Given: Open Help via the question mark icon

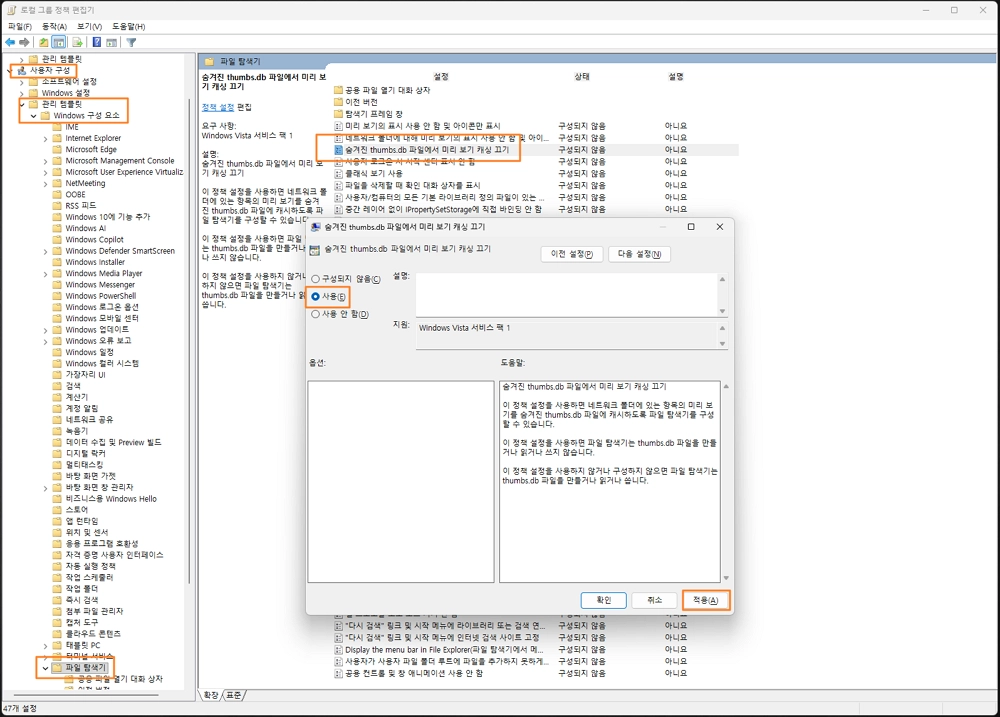Looking at the screenshot, I should coord(97,43).
